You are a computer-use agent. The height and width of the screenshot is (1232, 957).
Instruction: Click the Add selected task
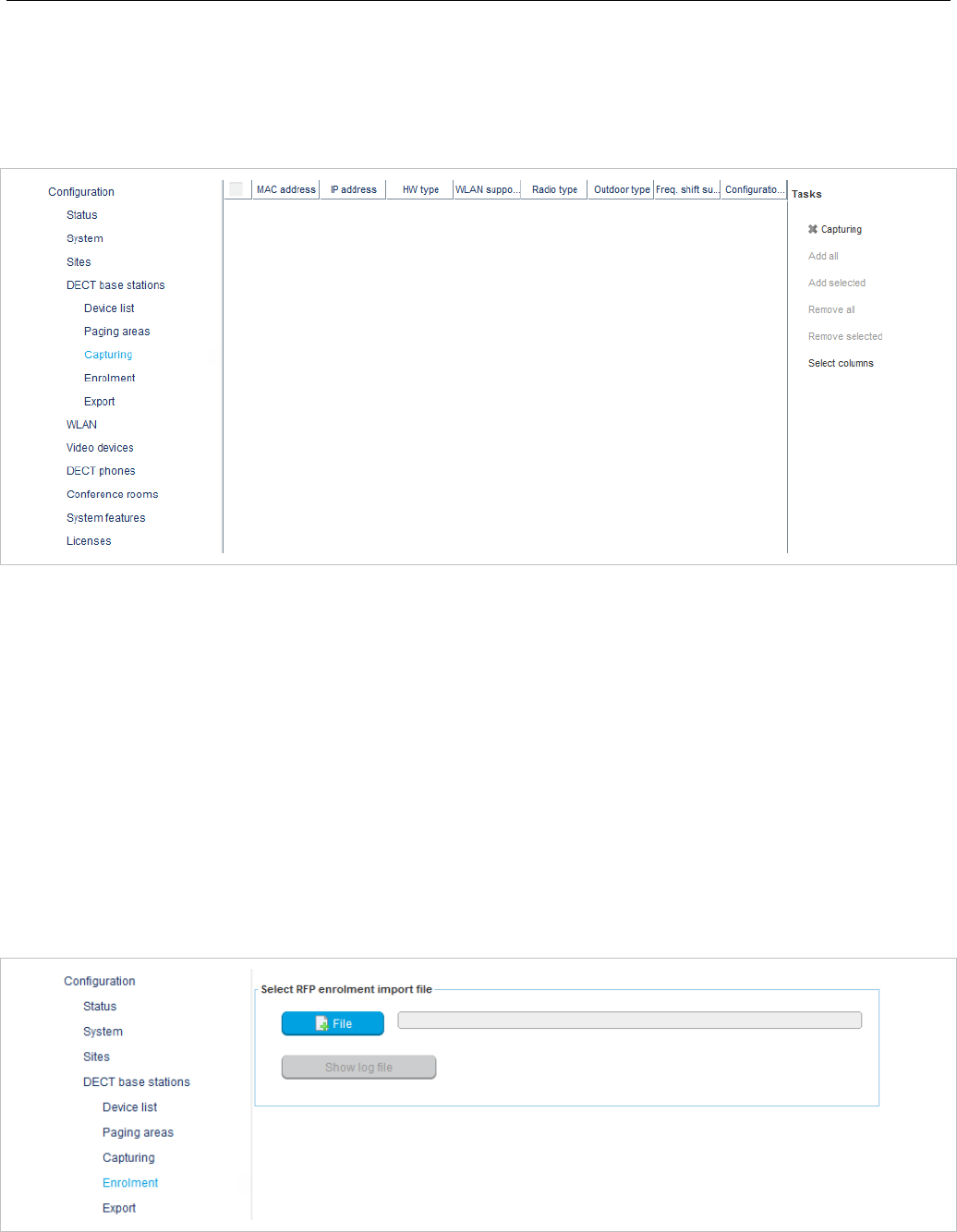pyautogui.click(x=837, y=283)
